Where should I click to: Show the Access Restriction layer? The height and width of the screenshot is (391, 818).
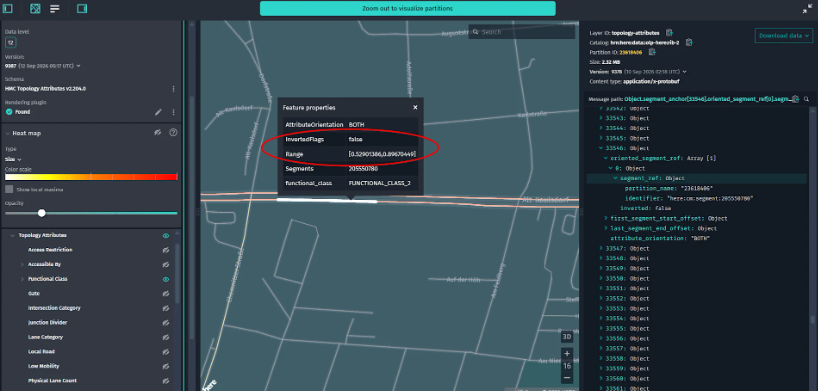click(x=165, y=250)
